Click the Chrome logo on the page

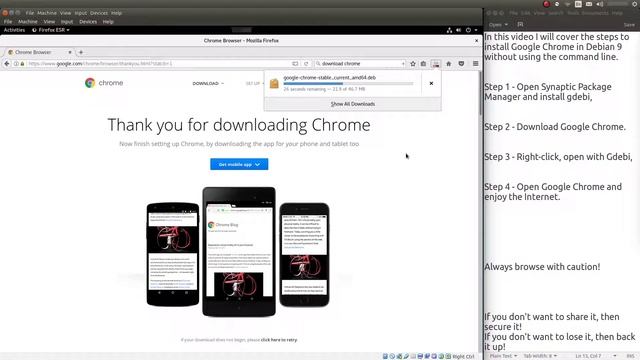[90, 83]
